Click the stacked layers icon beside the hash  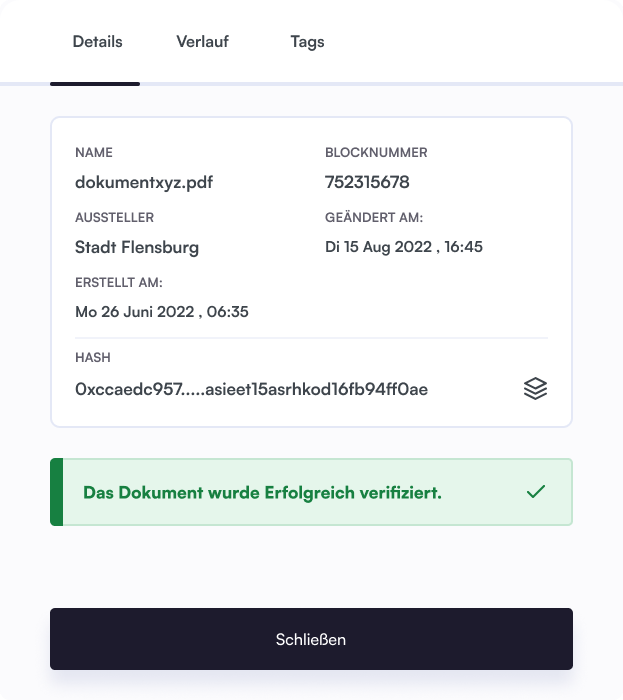coord(535,389)
